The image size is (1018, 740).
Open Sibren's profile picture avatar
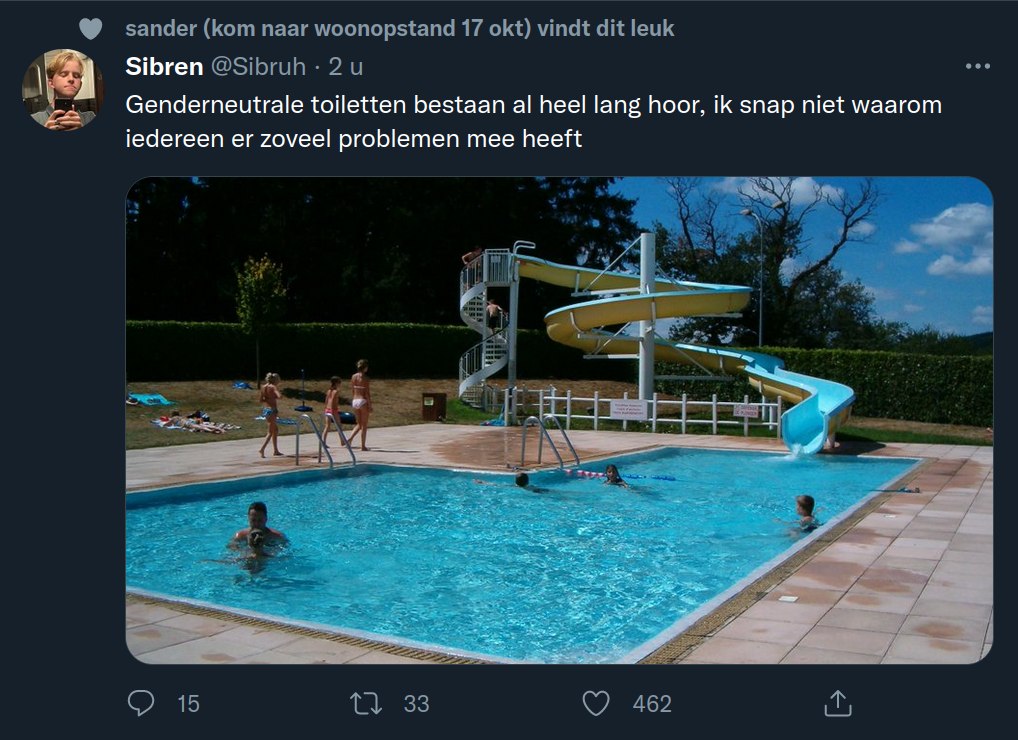[x=62, y=89]
